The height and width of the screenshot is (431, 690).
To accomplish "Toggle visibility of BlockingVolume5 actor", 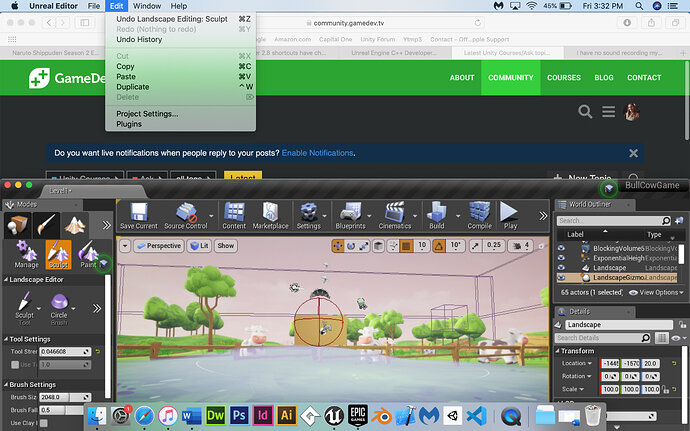I will [x=561, y=248].
